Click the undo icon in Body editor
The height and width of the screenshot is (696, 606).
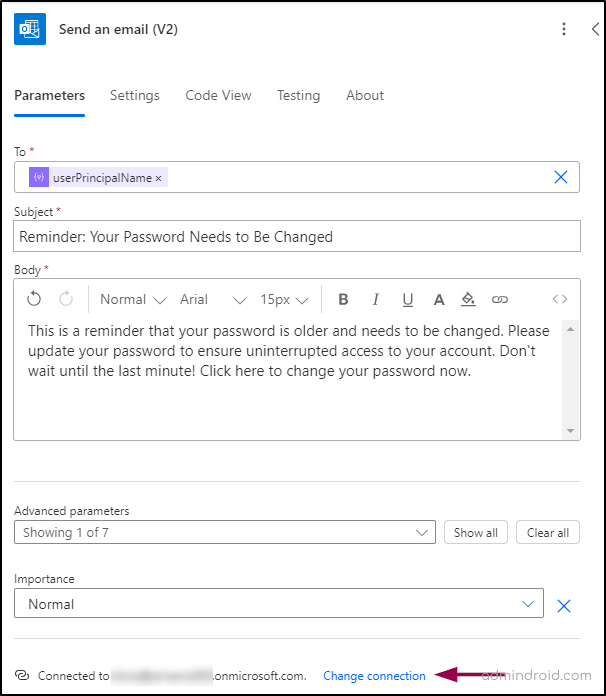[34, 299]
